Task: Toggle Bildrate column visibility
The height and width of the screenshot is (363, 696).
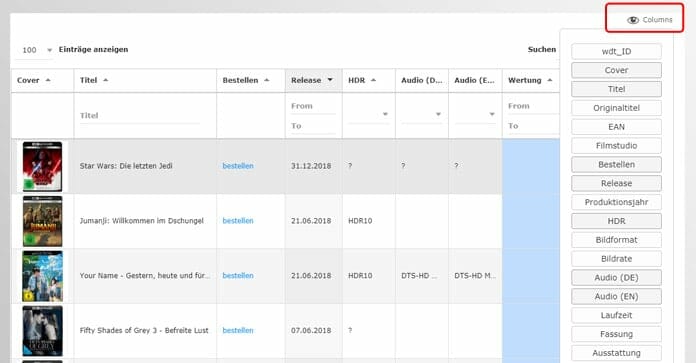Action: coord(616,259)
